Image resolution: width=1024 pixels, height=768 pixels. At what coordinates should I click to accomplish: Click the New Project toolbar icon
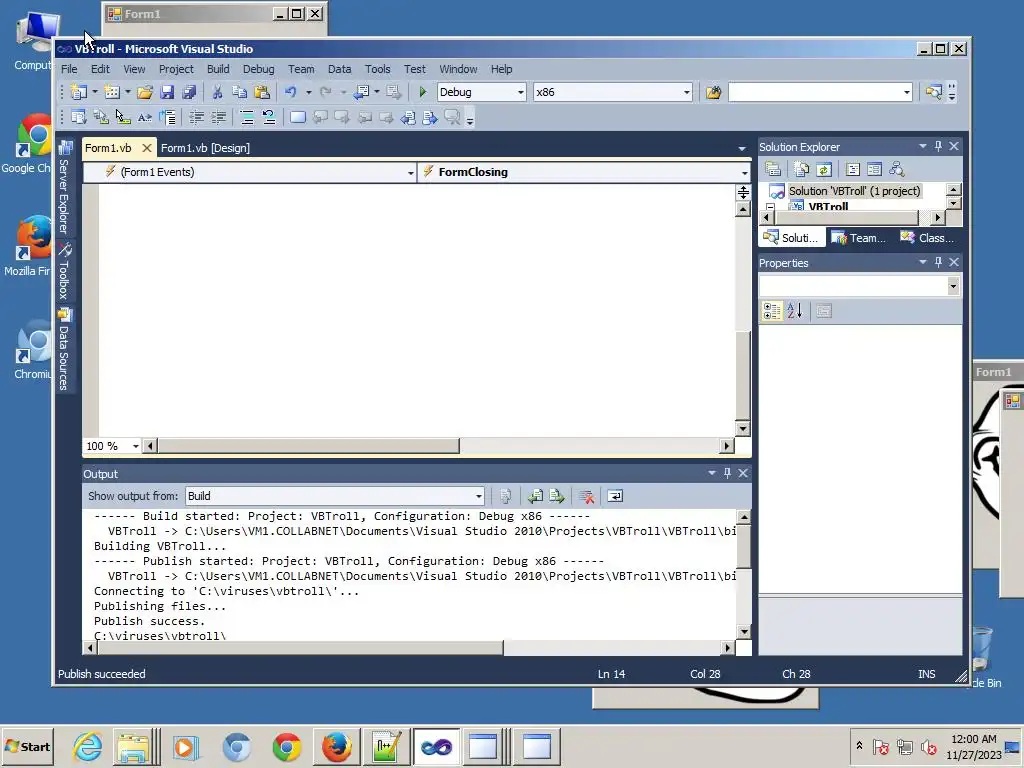(x=79, y=92)
